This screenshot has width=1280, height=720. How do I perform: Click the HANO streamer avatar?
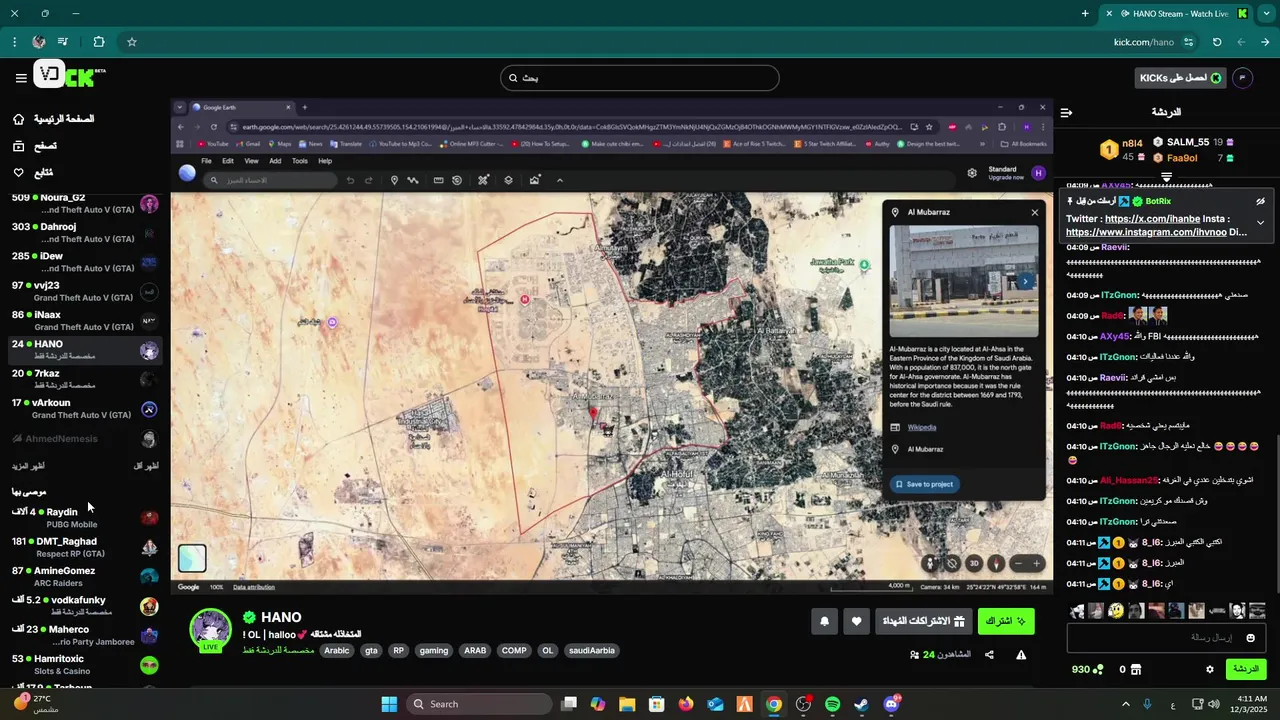click(210, 629)
